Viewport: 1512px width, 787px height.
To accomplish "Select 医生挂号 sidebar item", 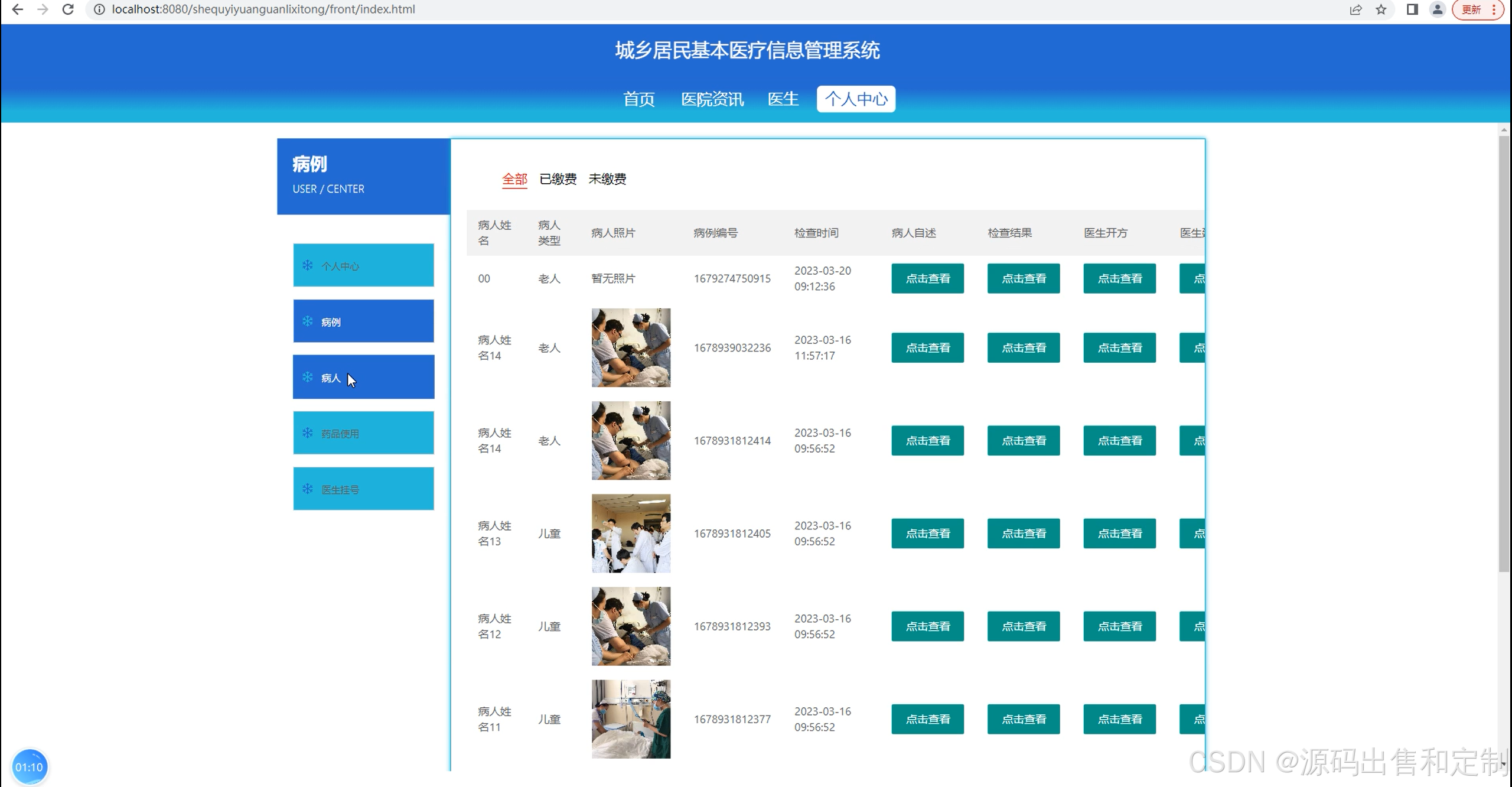I will tap(363, 489).
